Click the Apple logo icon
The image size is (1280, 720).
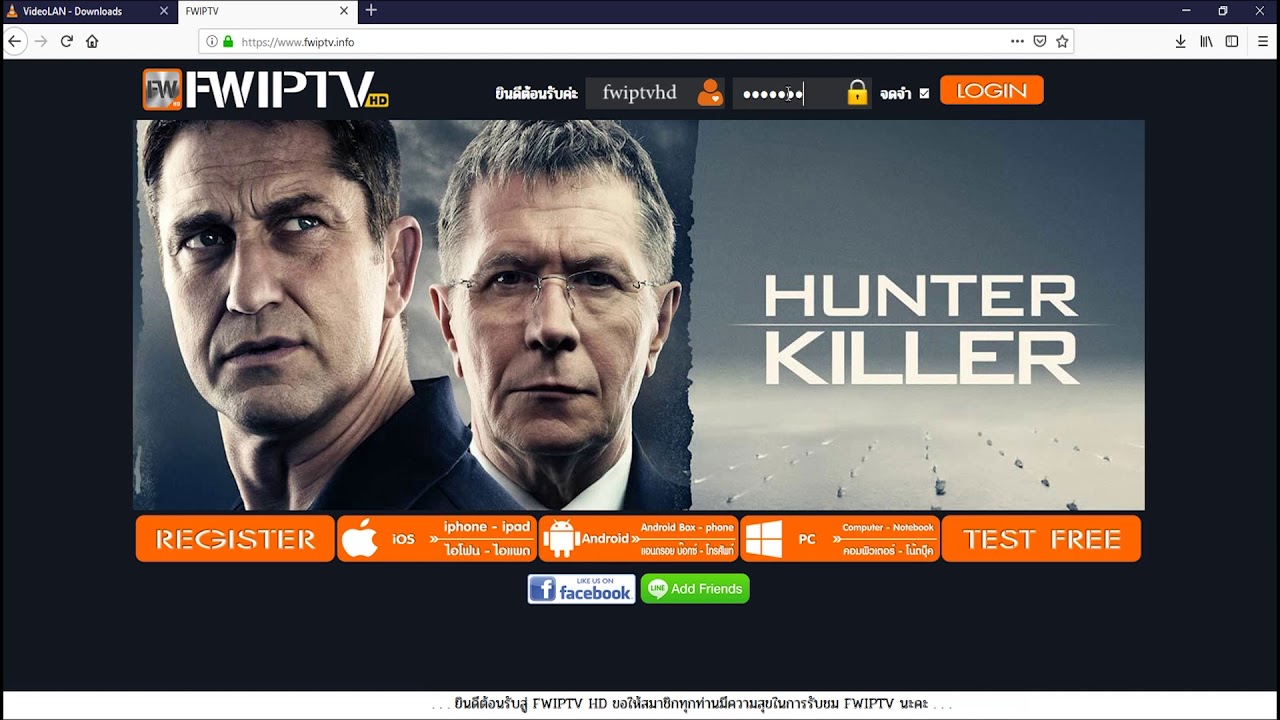point(360,538)
